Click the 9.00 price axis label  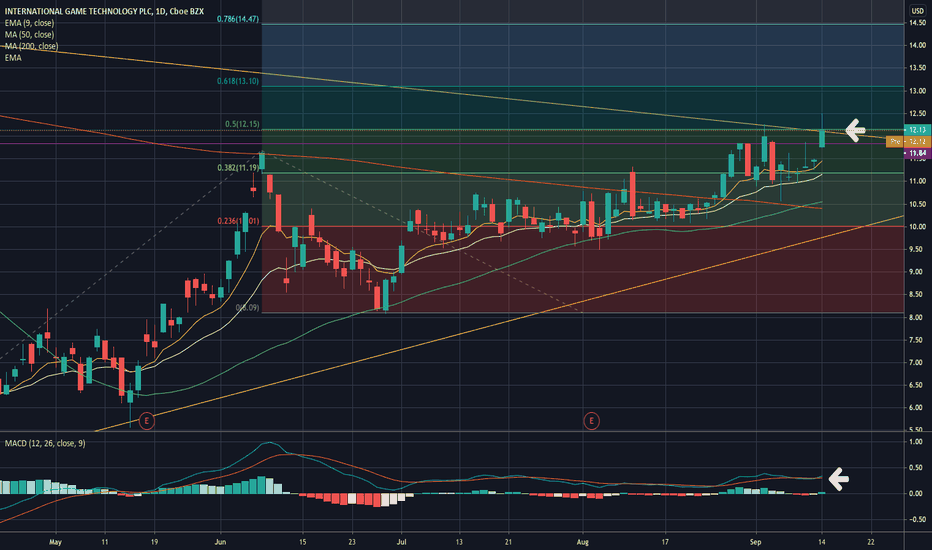917,272
